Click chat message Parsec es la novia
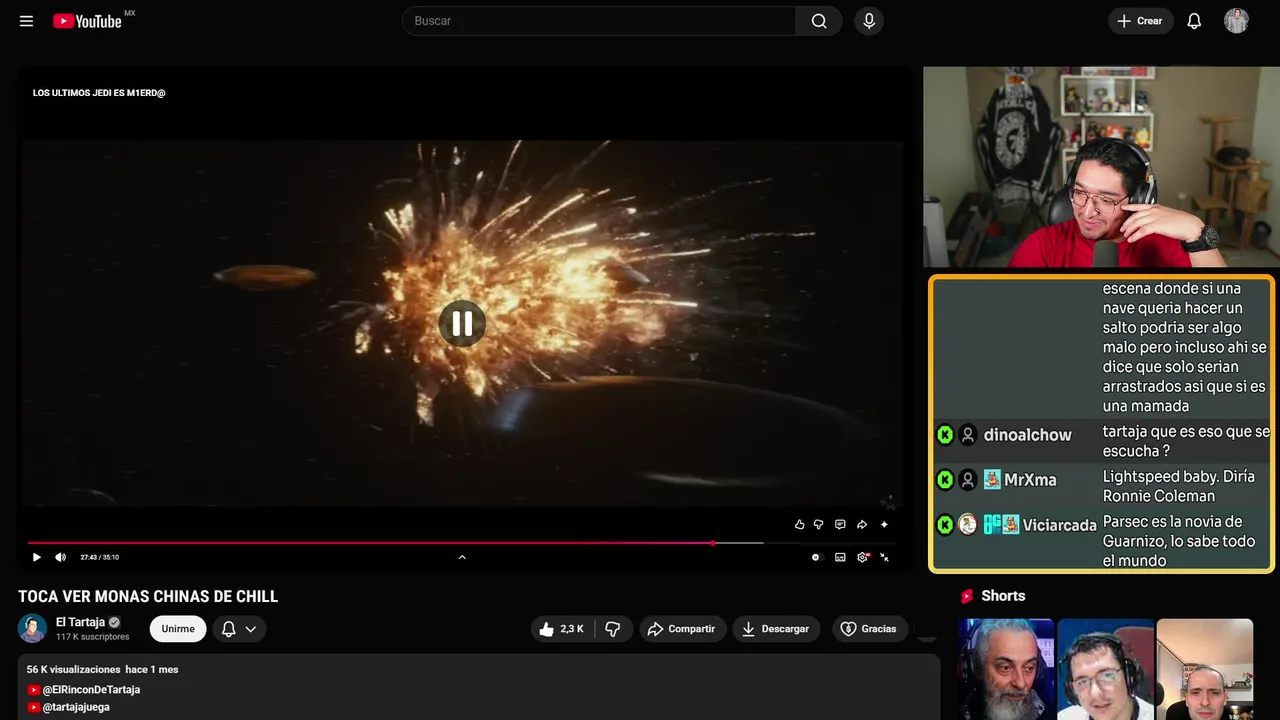This screenshot has height=720, width=1280. [1178, 541]
